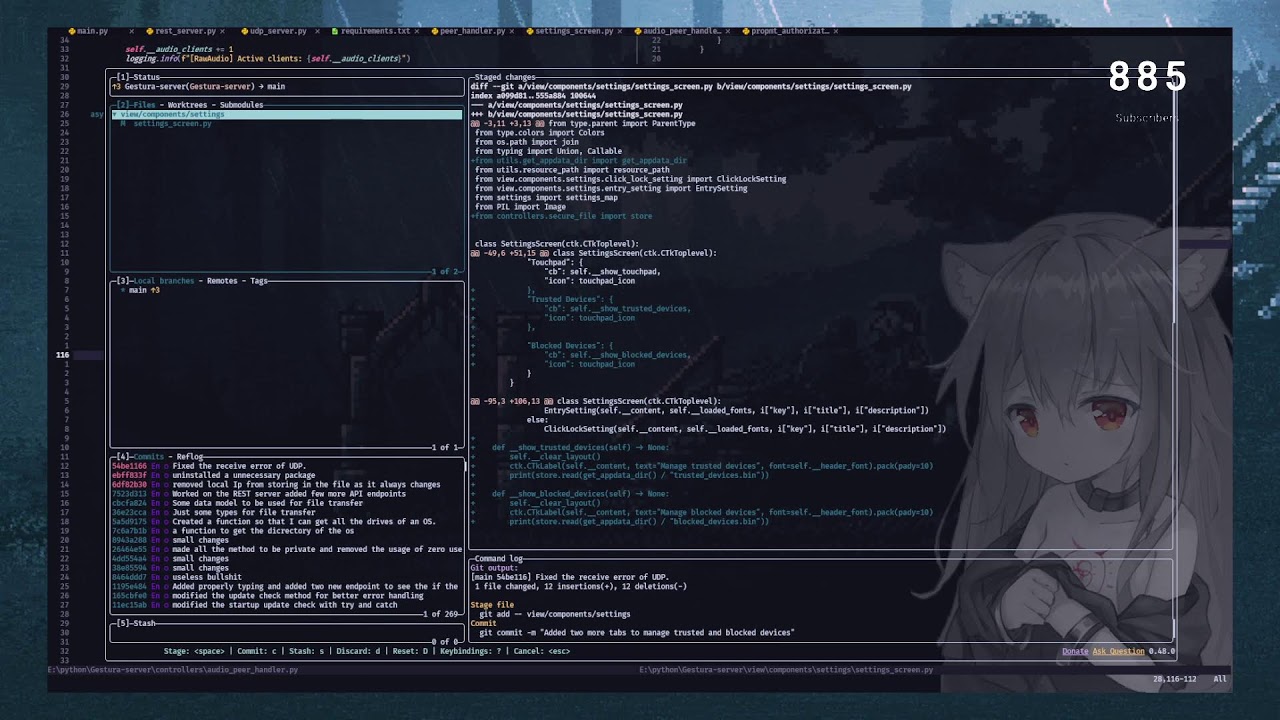
Task: Select commit 26464e55 made all the method private
Action: pyautogui.click(x=287, y=549)
